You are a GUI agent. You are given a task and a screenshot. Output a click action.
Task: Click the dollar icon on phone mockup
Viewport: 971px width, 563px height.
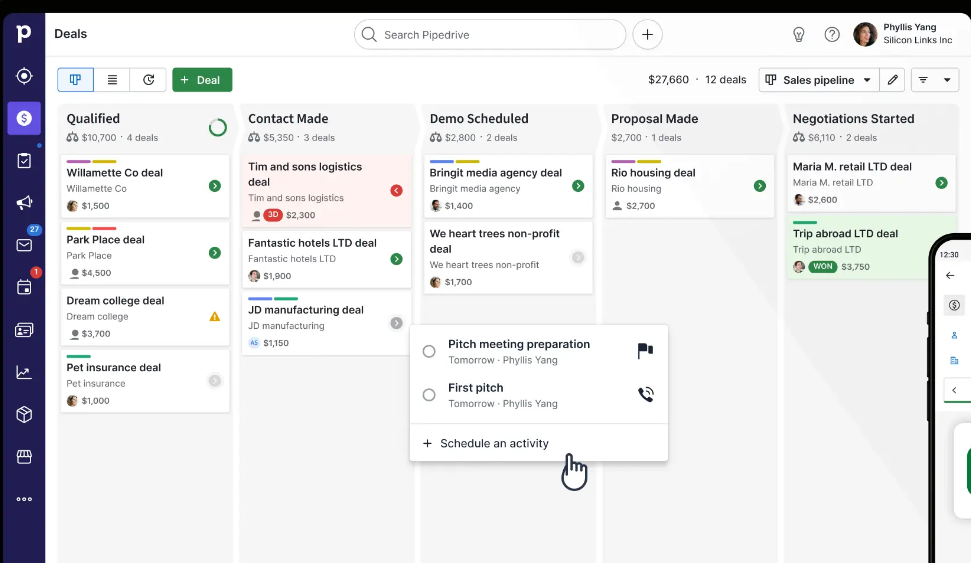click(954, 305)
